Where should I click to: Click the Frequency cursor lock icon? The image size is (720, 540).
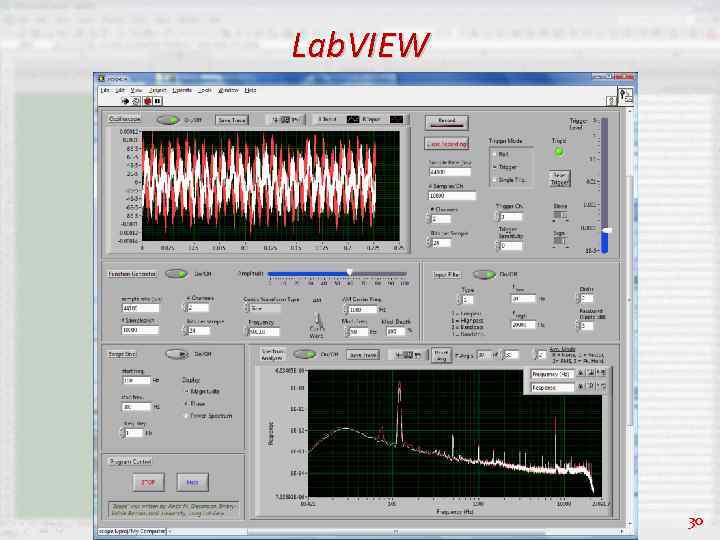pyautogui.click(x=581, y=373)
